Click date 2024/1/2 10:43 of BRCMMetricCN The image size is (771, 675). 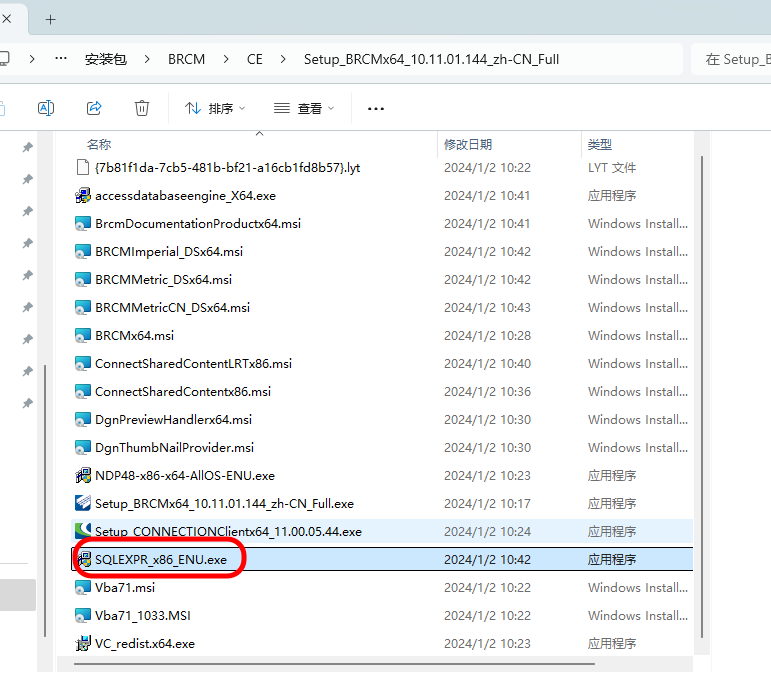(487, 308)
